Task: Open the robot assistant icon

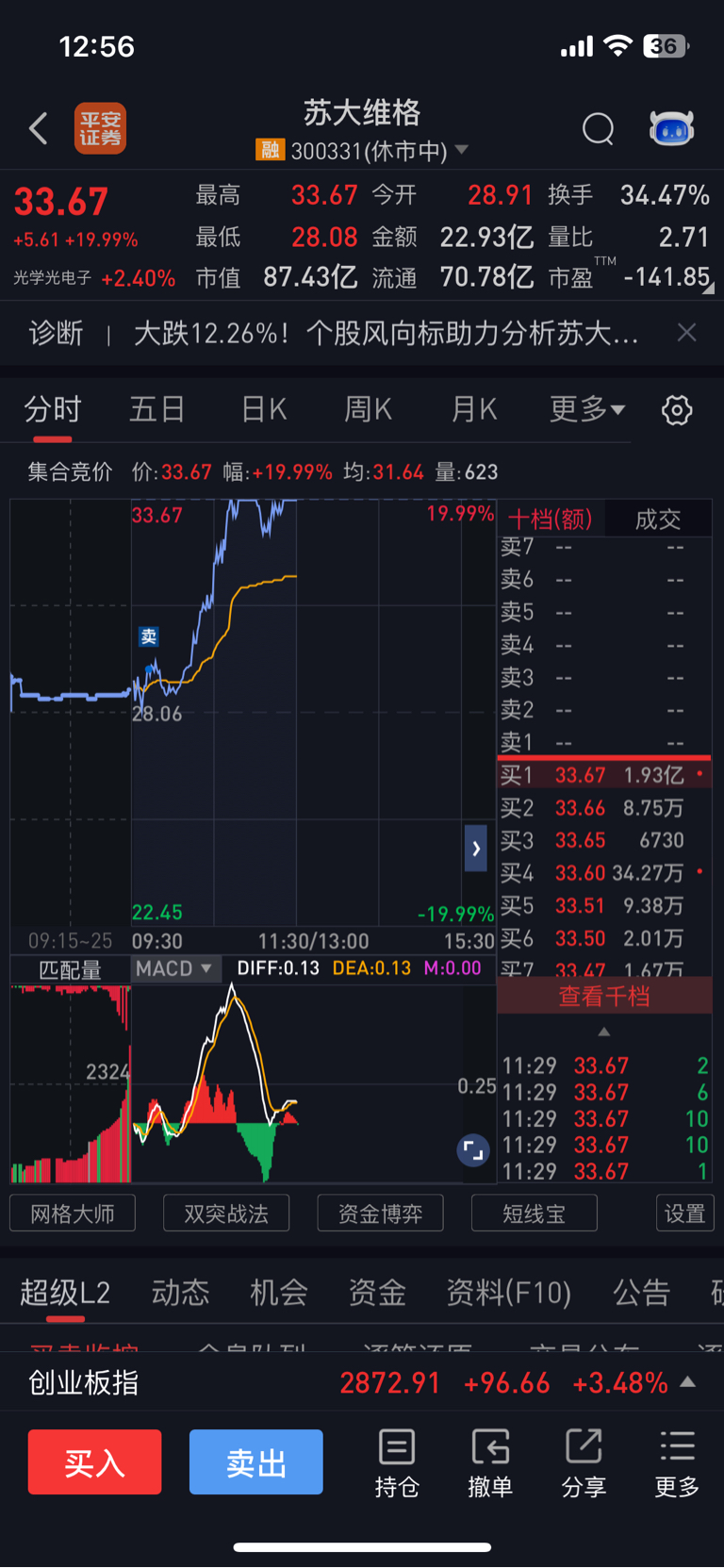Action: tap(672, 128)
